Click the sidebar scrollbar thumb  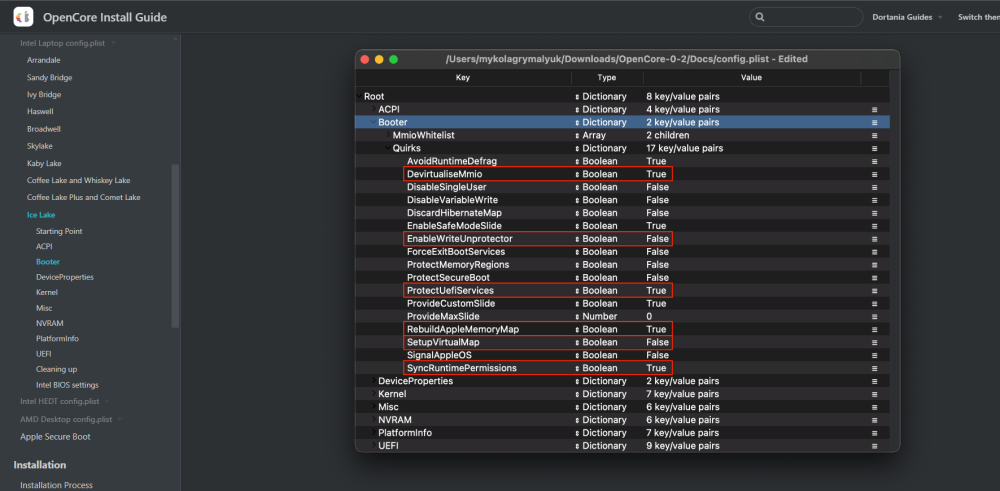(175, 246)
